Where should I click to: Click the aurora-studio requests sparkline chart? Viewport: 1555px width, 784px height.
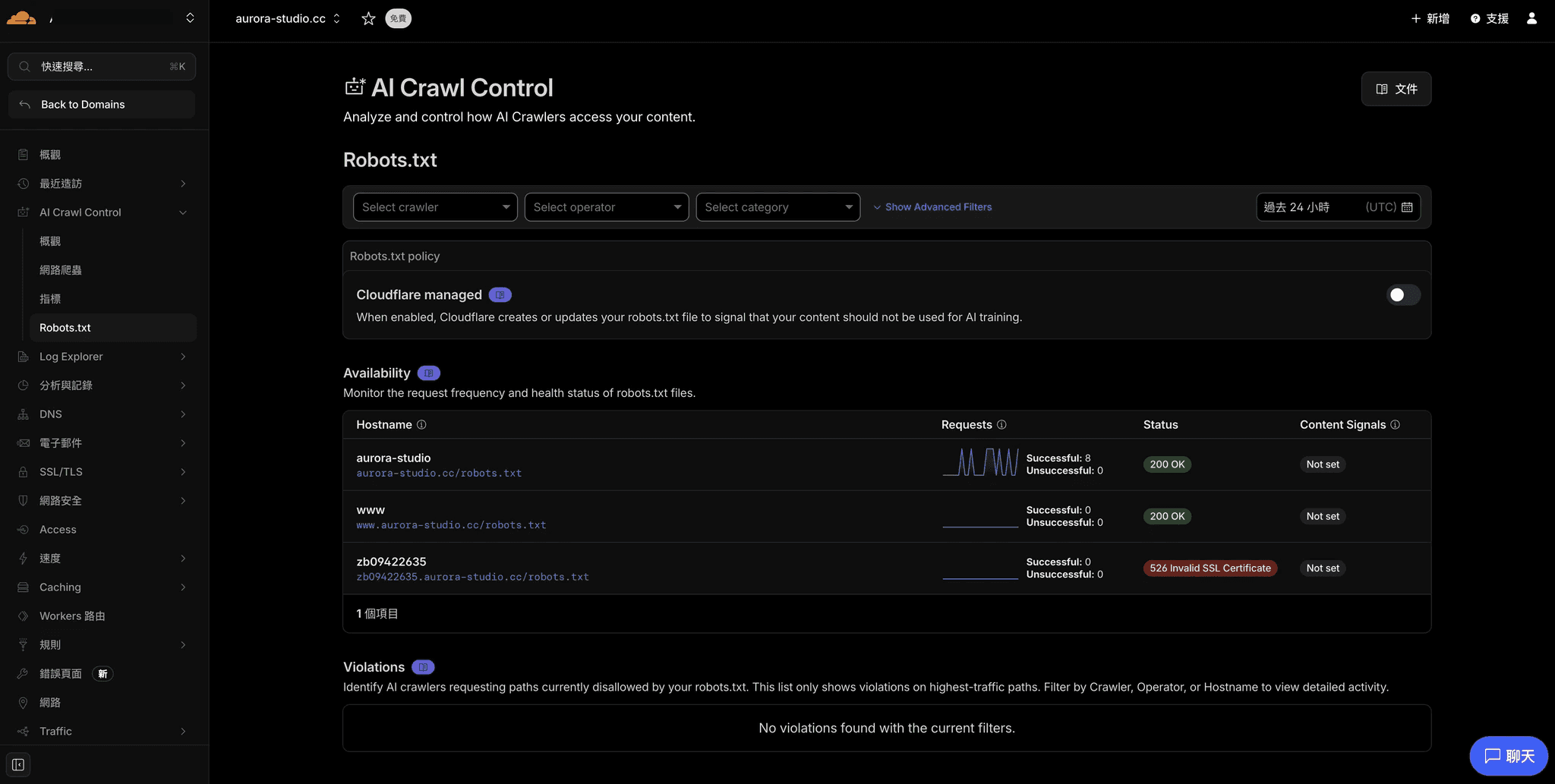(980, 462)
